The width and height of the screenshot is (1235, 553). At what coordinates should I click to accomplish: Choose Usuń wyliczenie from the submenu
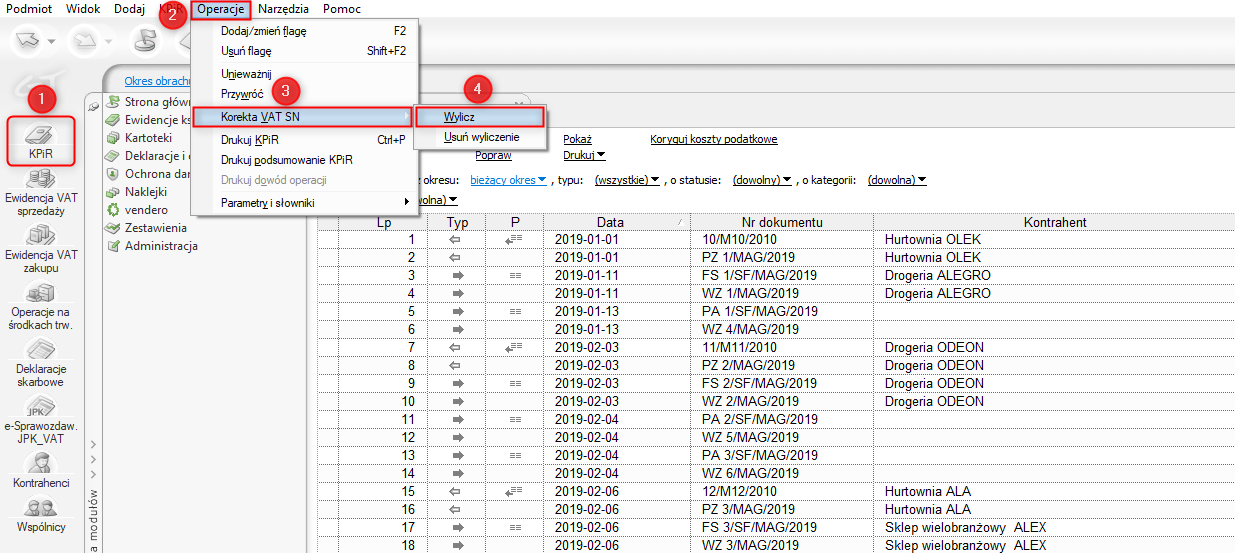[x=481, y=136]
